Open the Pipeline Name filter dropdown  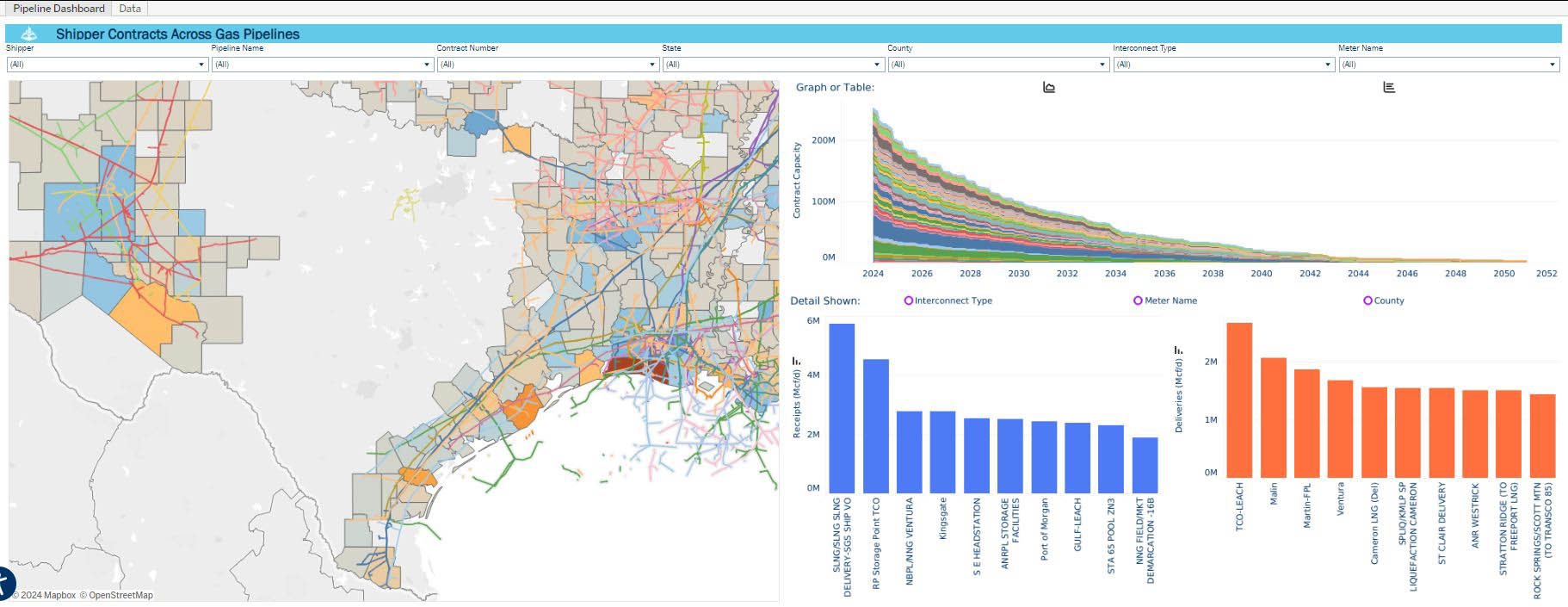point(322,65)
